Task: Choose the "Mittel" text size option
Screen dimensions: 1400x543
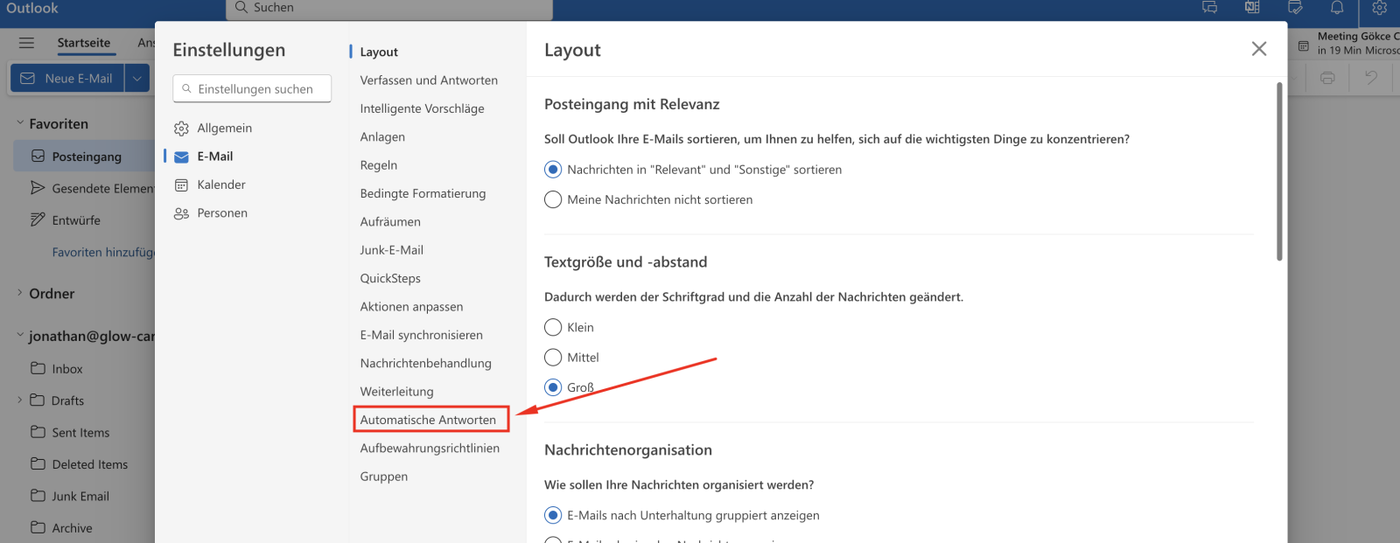Action: (x=553, y=357)
